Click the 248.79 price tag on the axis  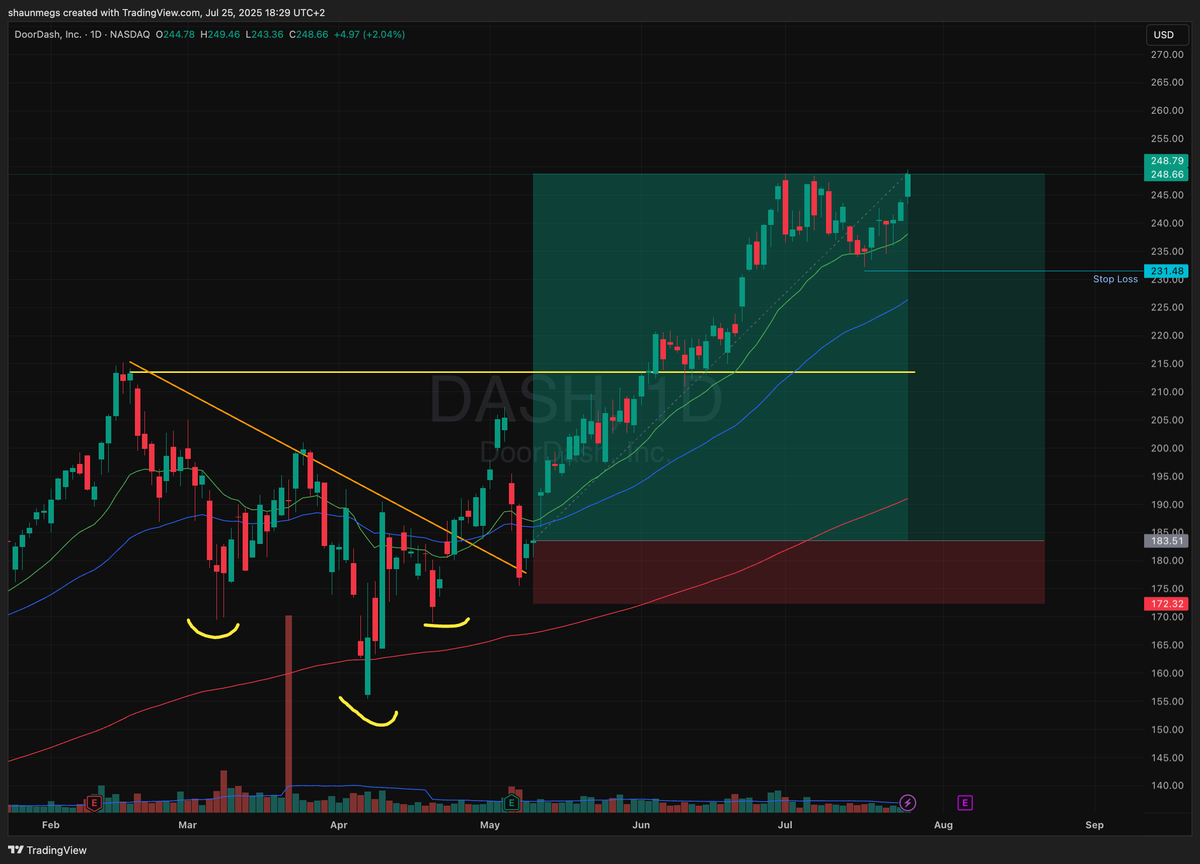tap(1164, 160)
